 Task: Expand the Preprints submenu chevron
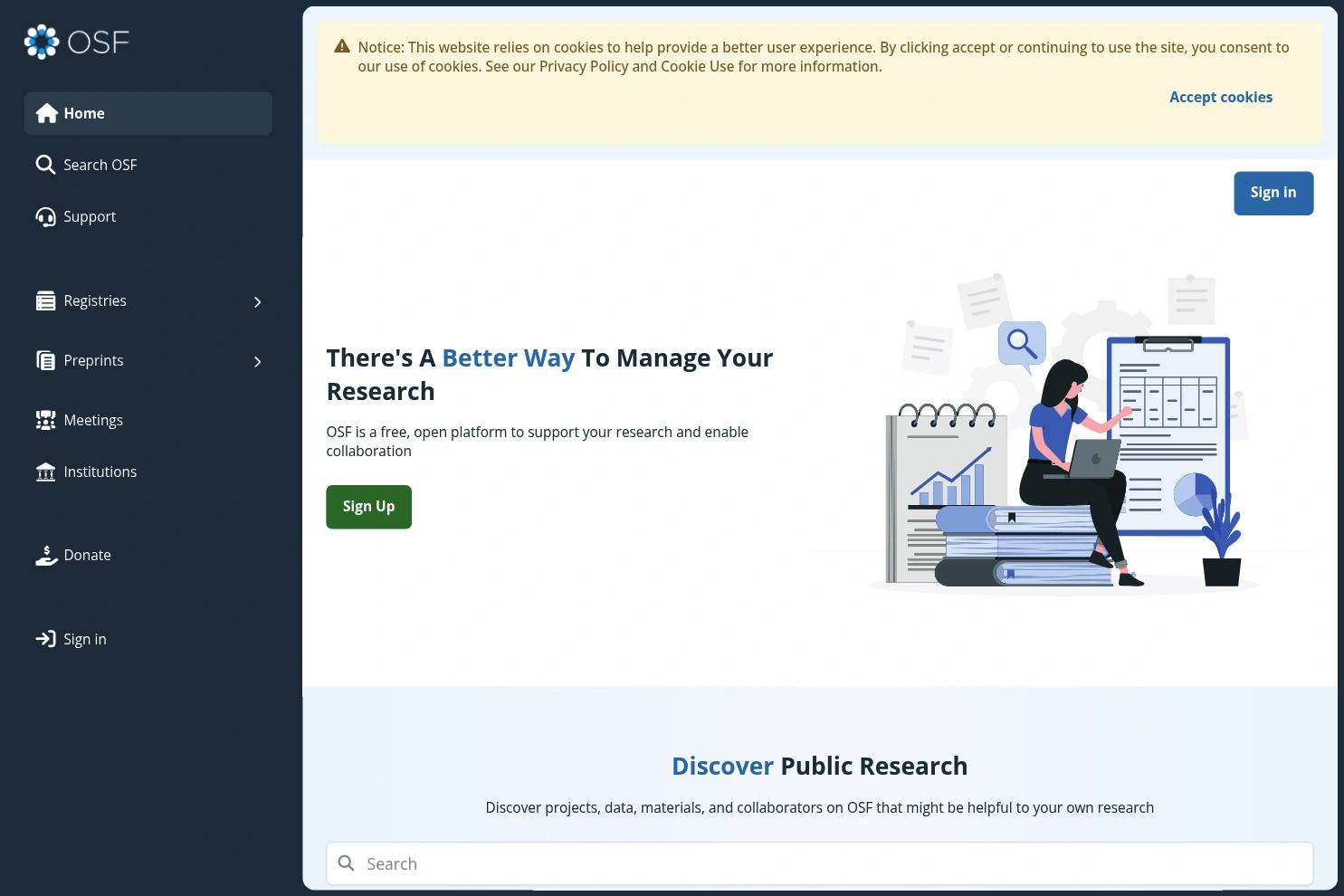pyautogui.click(x=257, y=361)
